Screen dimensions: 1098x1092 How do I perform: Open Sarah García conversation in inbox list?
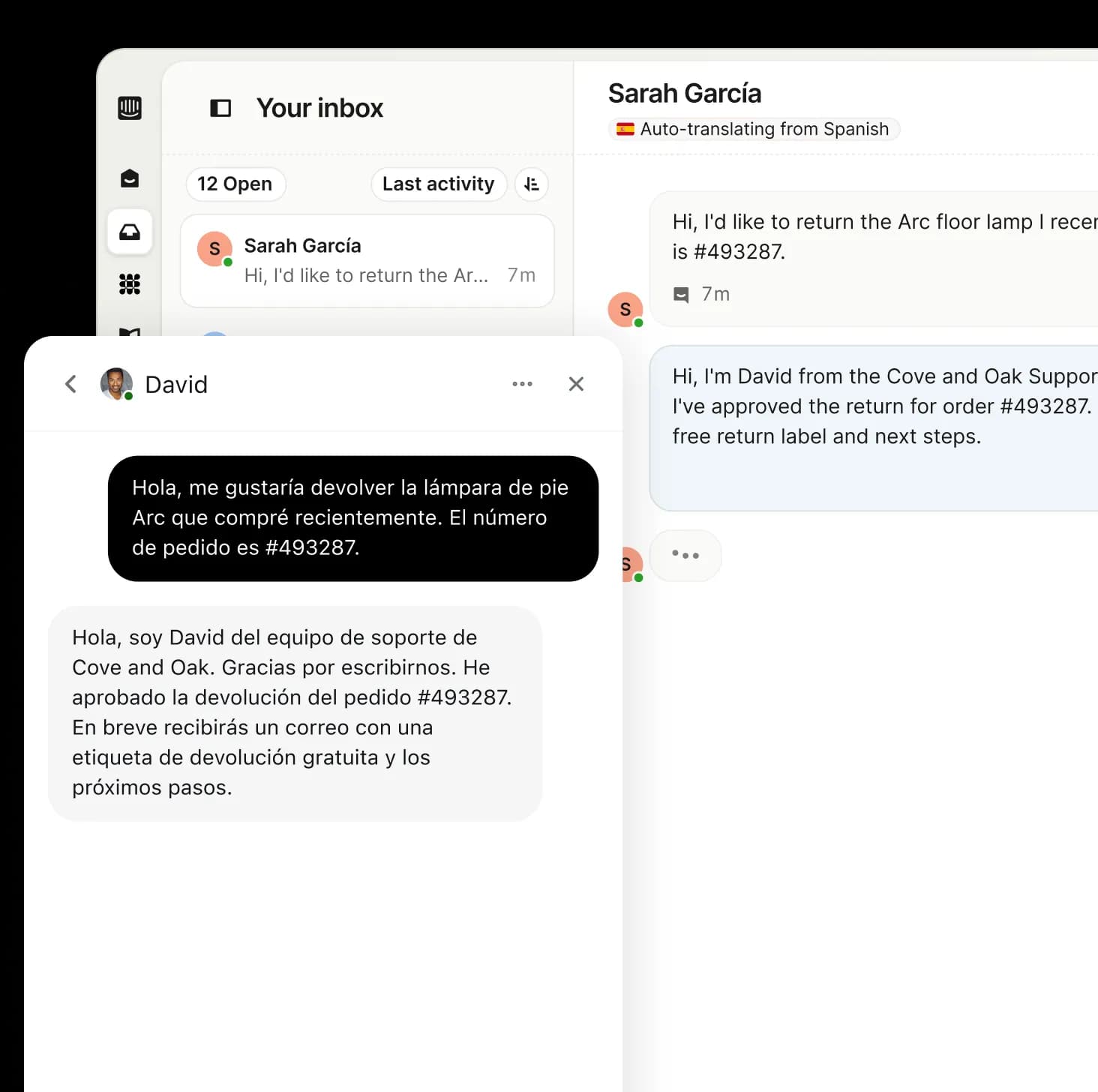click(367, 261)
